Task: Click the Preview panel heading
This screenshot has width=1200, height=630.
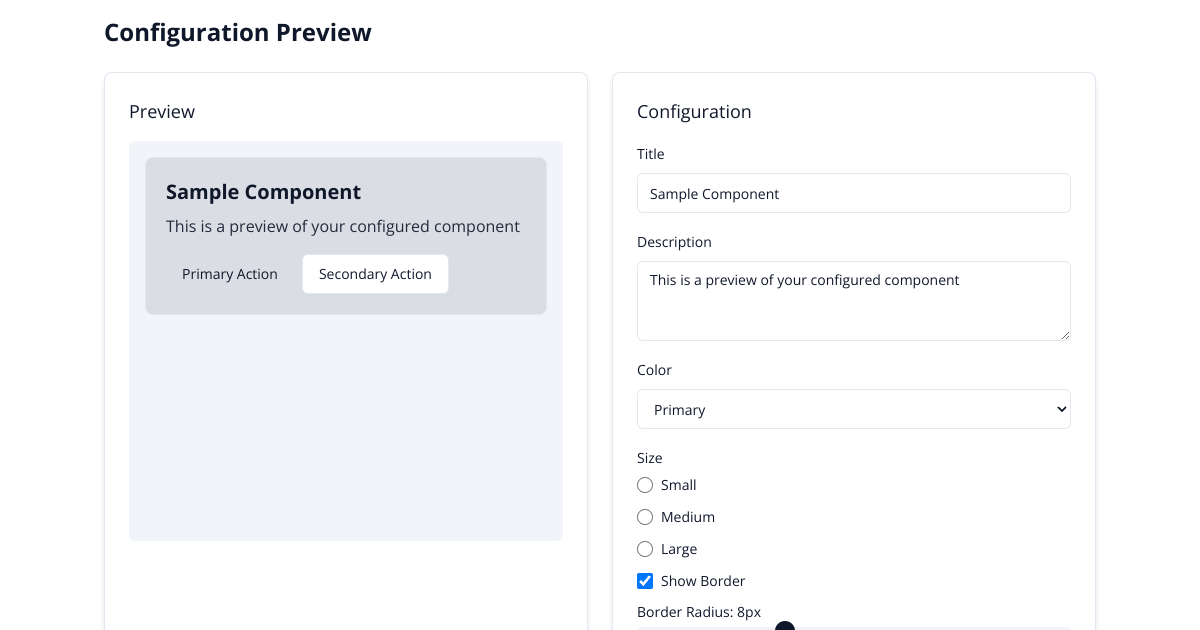Action: [x=162, y=112]
